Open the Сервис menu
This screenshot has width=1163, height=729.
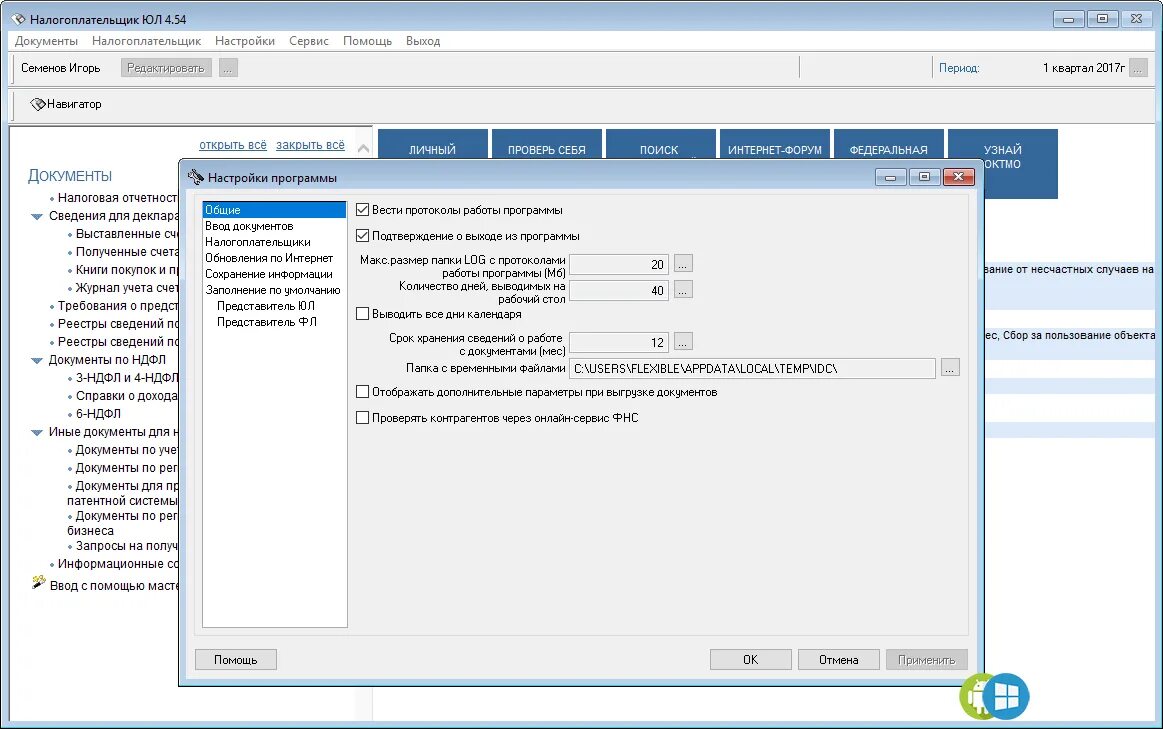coord(309,41)
